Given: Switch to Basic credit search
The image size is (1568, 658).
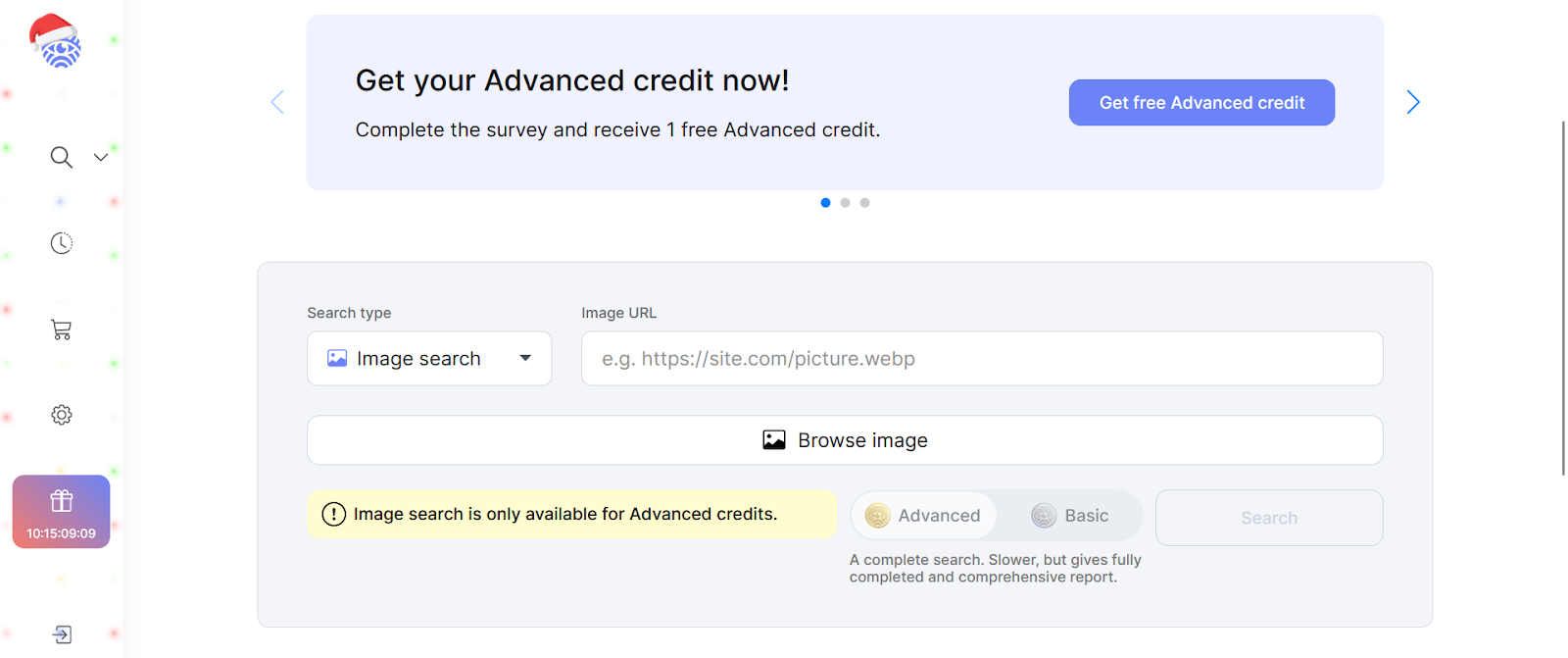Looking at the screenshot, I should pos(1070,516).
